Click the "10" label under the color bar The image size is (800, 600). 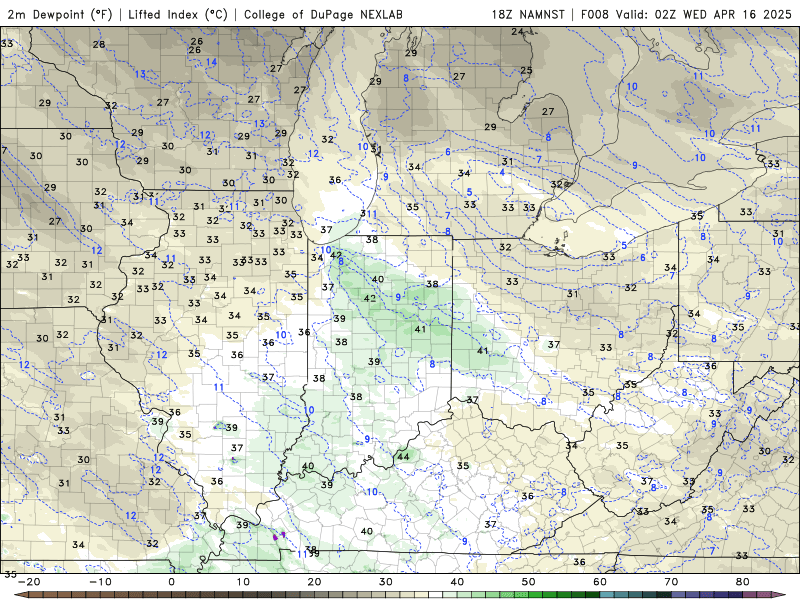(243, 582)
